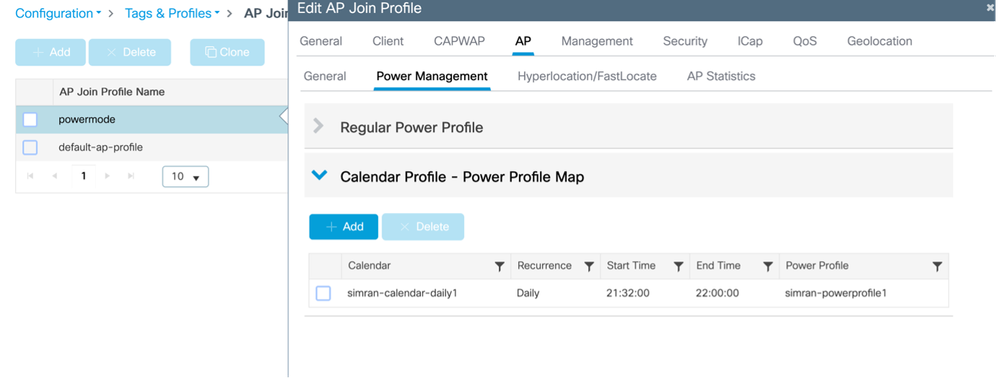Open the items-per-page dropdown showing 10
999x379 pixels.
click(185, 176)
